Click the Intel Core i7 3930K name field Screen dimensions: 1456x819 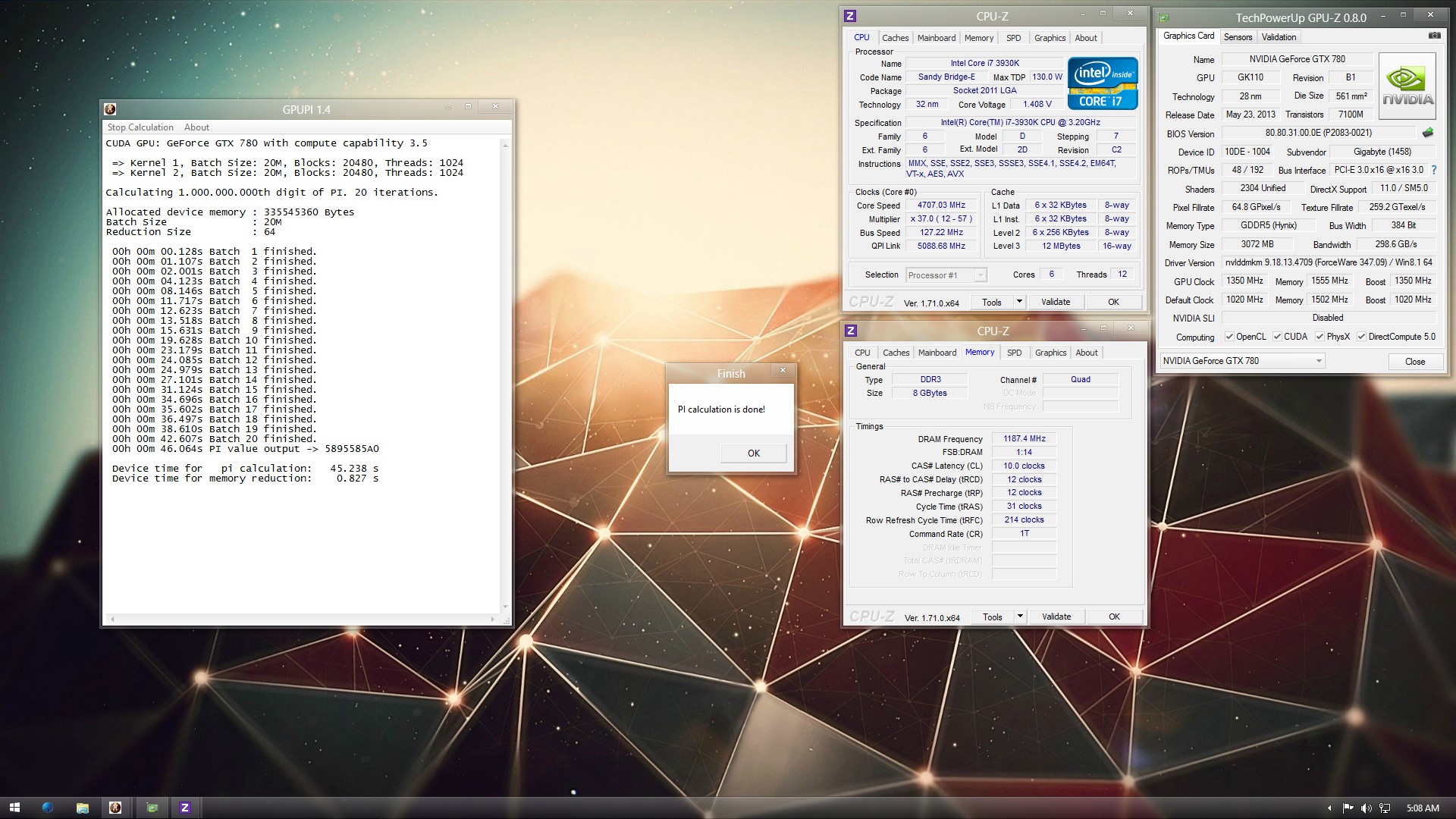pos(984,63)
